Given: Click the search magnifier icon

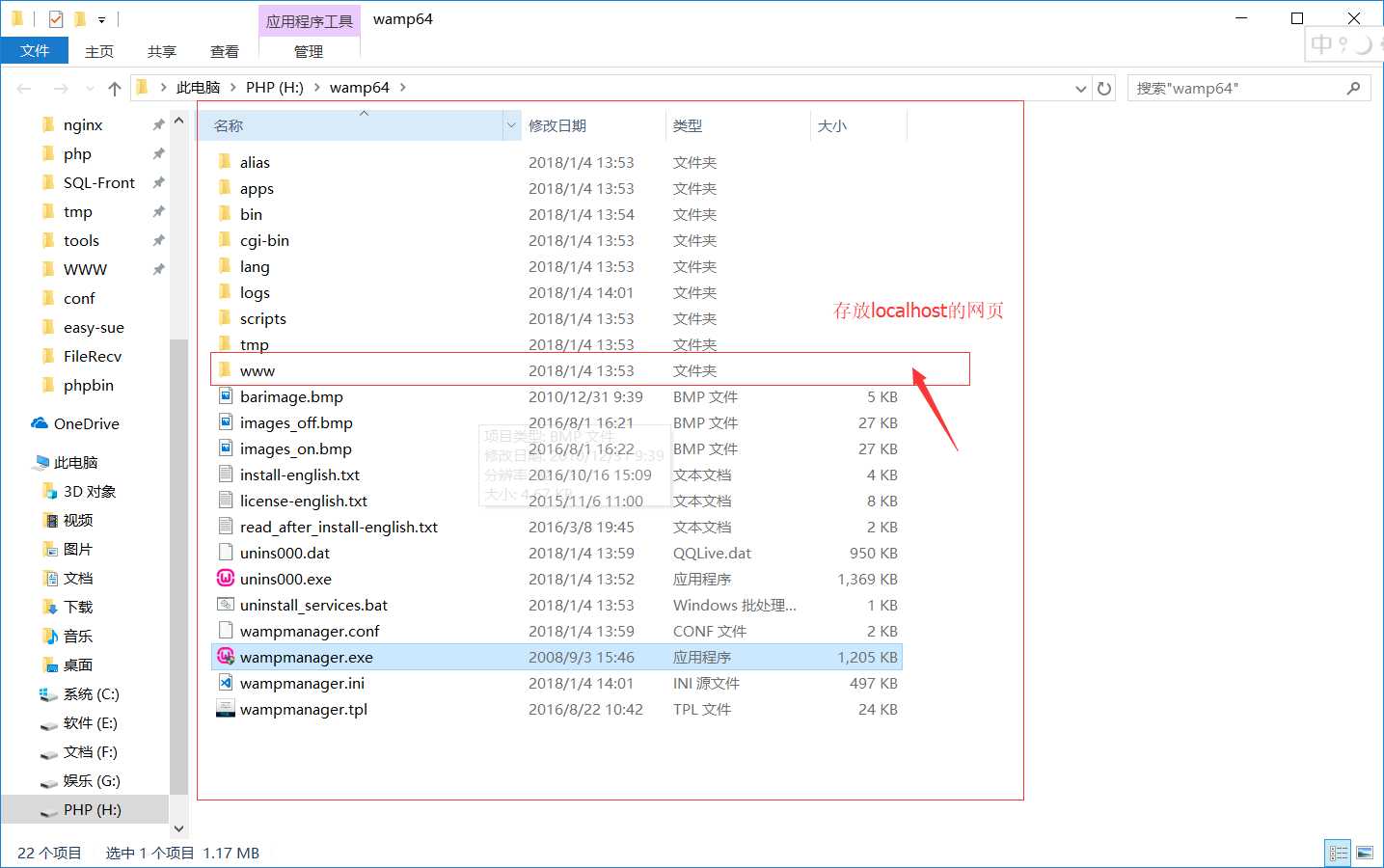Looking at the screenshot, I should coord(1353,88).
